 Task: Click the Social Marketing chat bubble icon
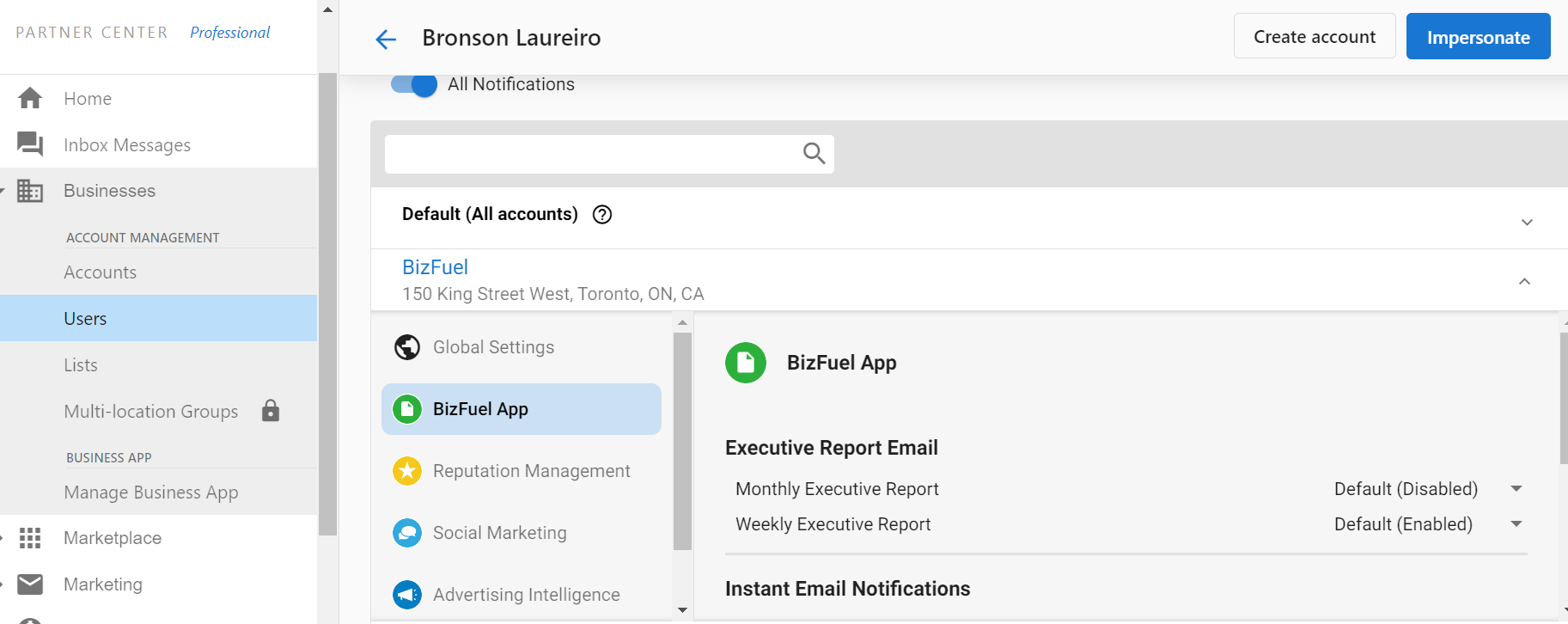[407, 533]
